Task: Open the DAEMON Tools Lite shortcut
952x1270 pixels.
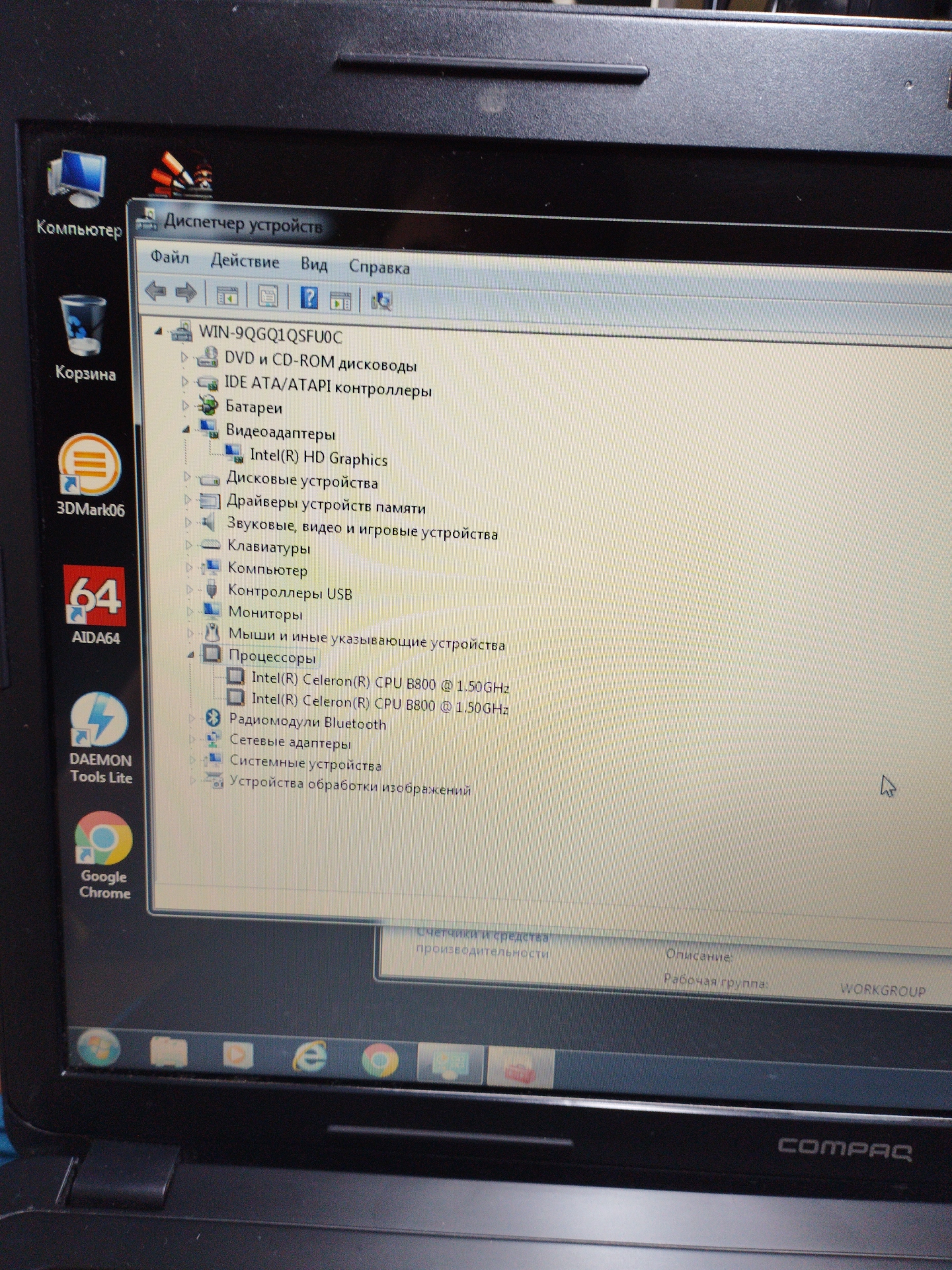Action: (100, 738)
